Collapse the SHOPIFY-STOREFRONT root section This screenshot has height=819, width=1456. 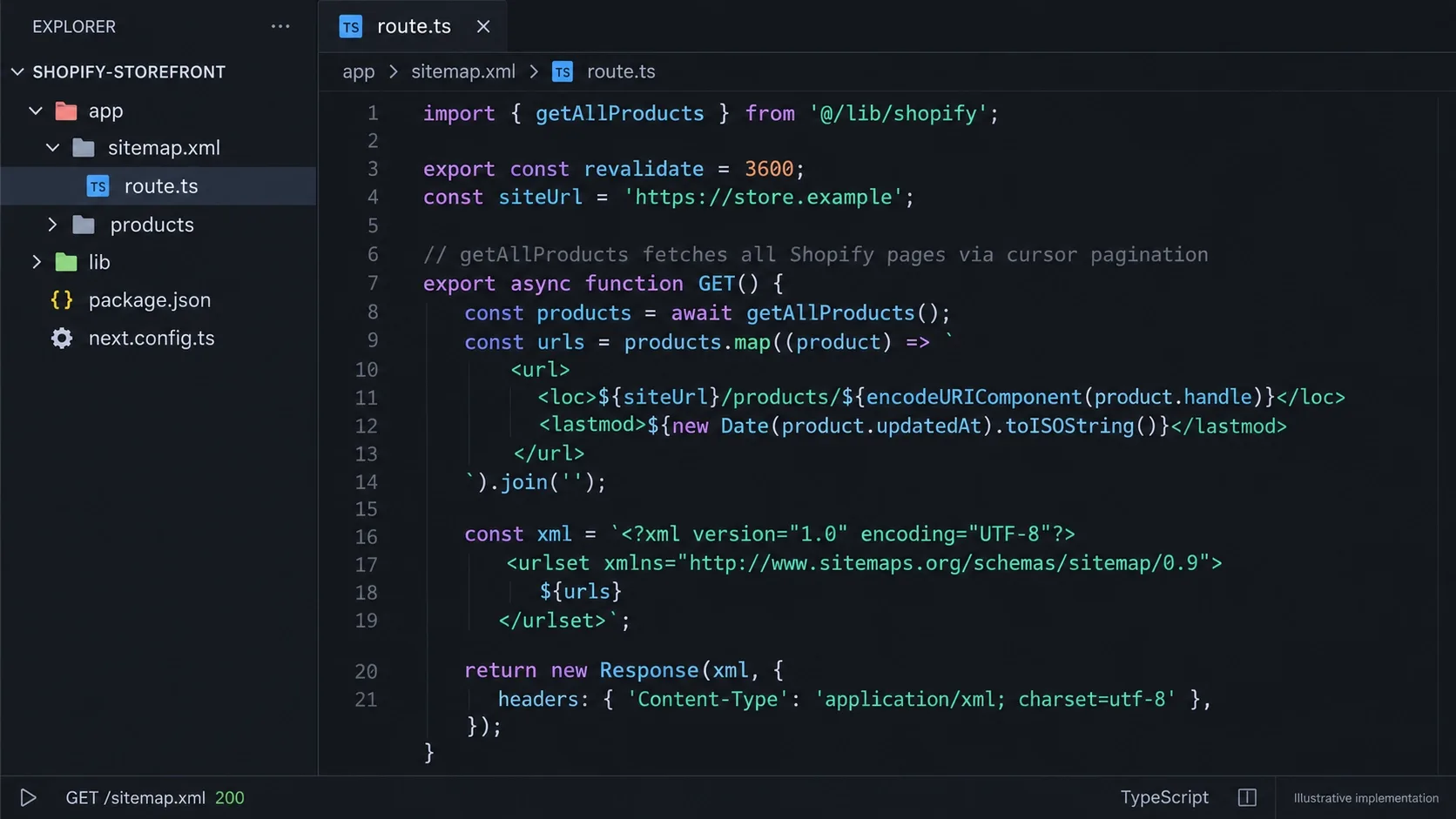[x=17, y=71]
